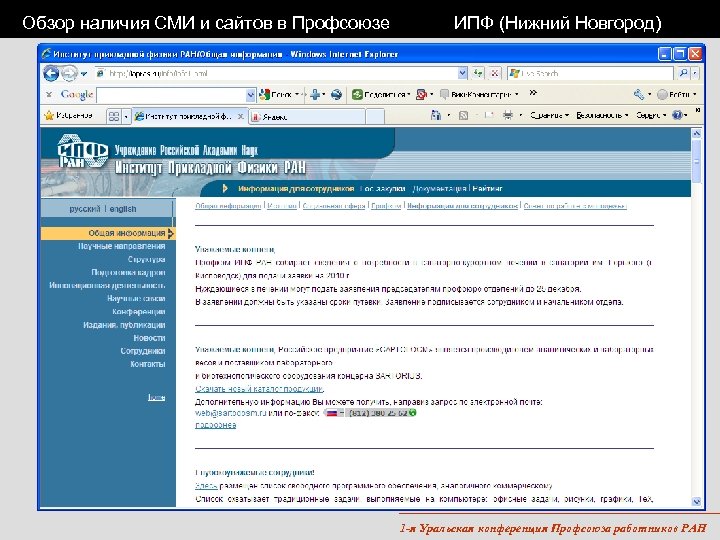
Task: Open the Help question mark icon
Action: coord(677,115)
